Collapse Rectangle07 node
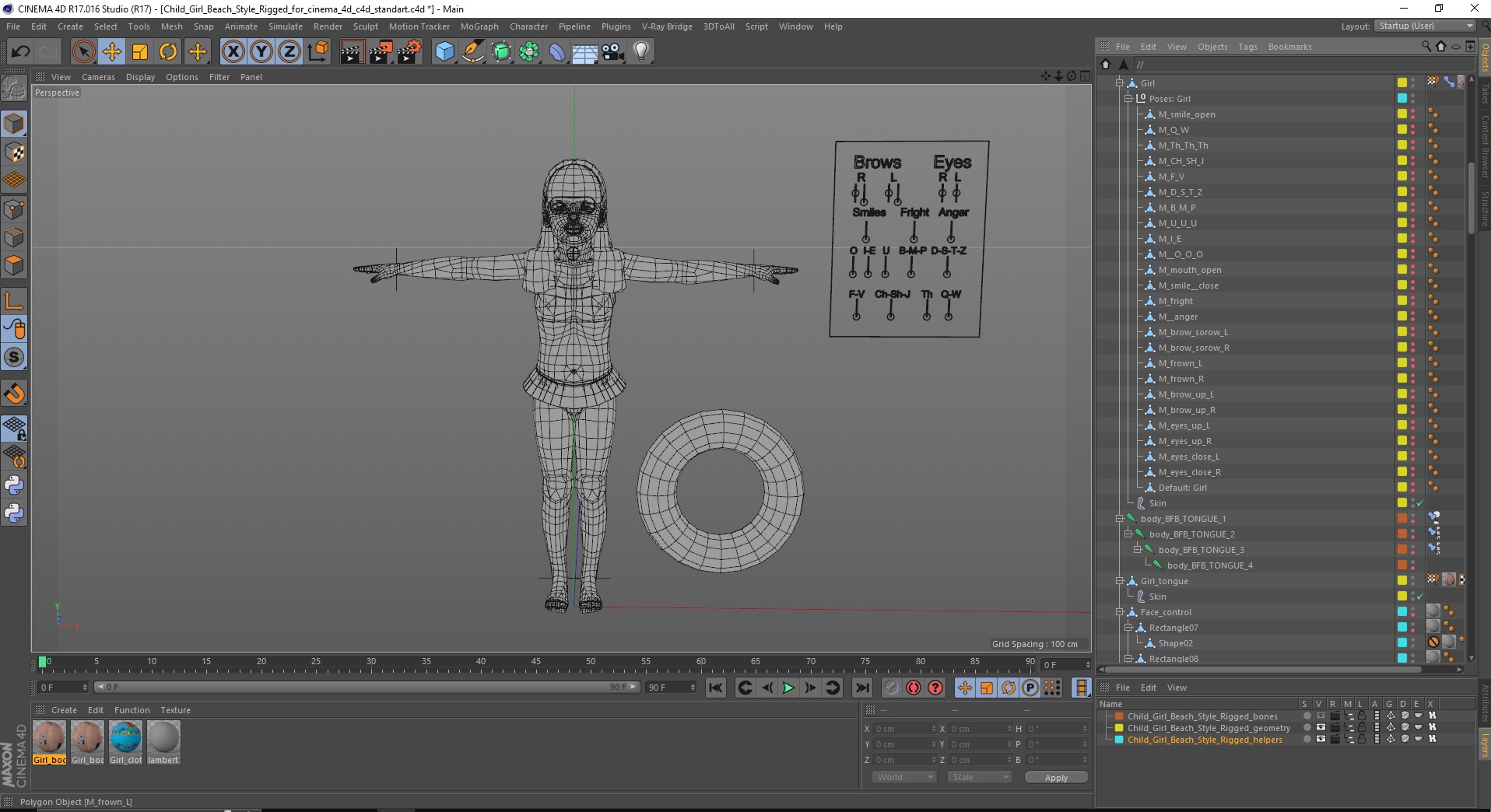This screenshot has width=1491, height=812. pyautogui.click(x=1128, y=627)
